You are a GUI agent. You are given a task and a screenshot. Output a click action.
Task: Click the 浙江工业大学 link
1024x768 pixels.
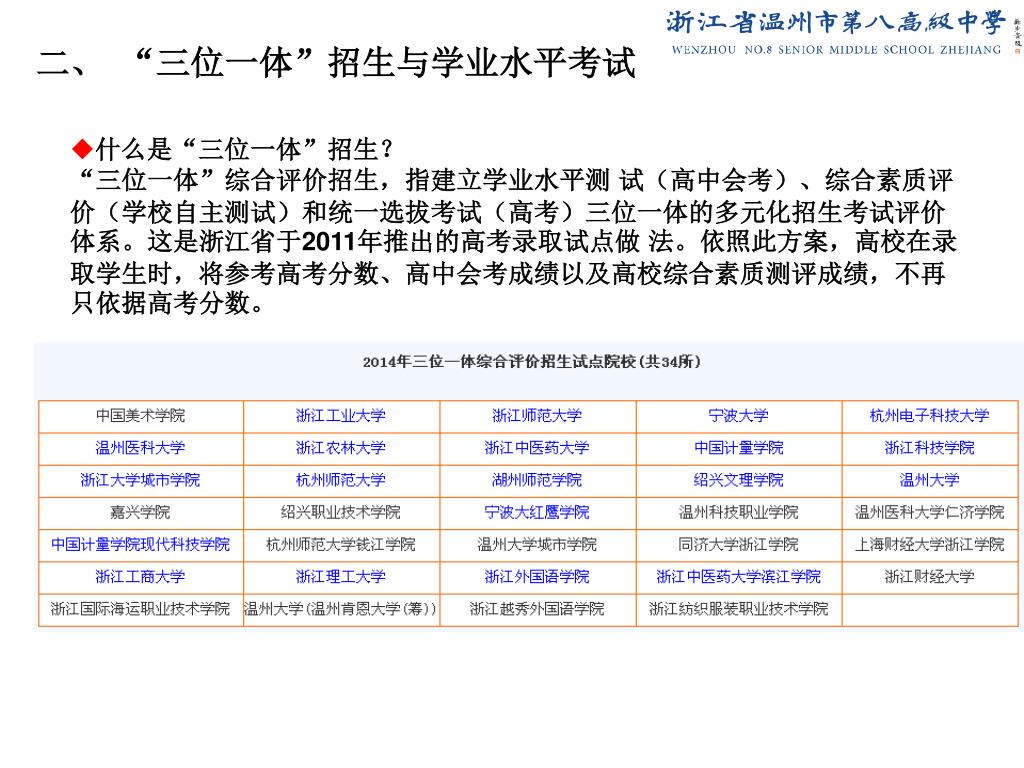341,416
